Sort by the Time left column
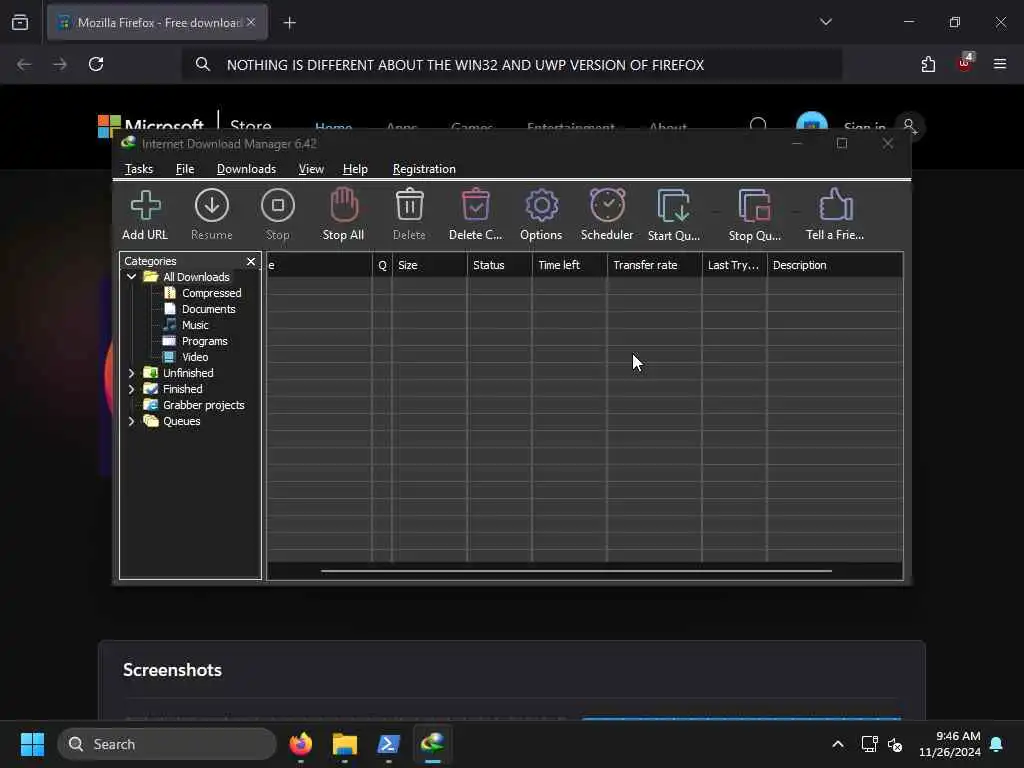This screenshot has width=1024, height=768. (569, 265)
